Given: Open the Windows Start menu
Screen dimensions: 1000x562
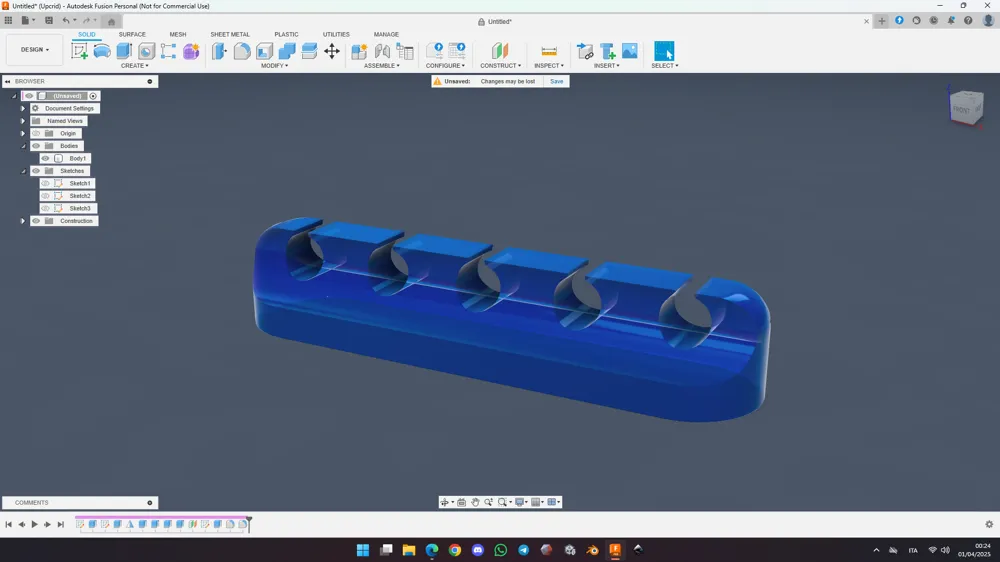Looking at the screenshot, I should coord(363,550).
